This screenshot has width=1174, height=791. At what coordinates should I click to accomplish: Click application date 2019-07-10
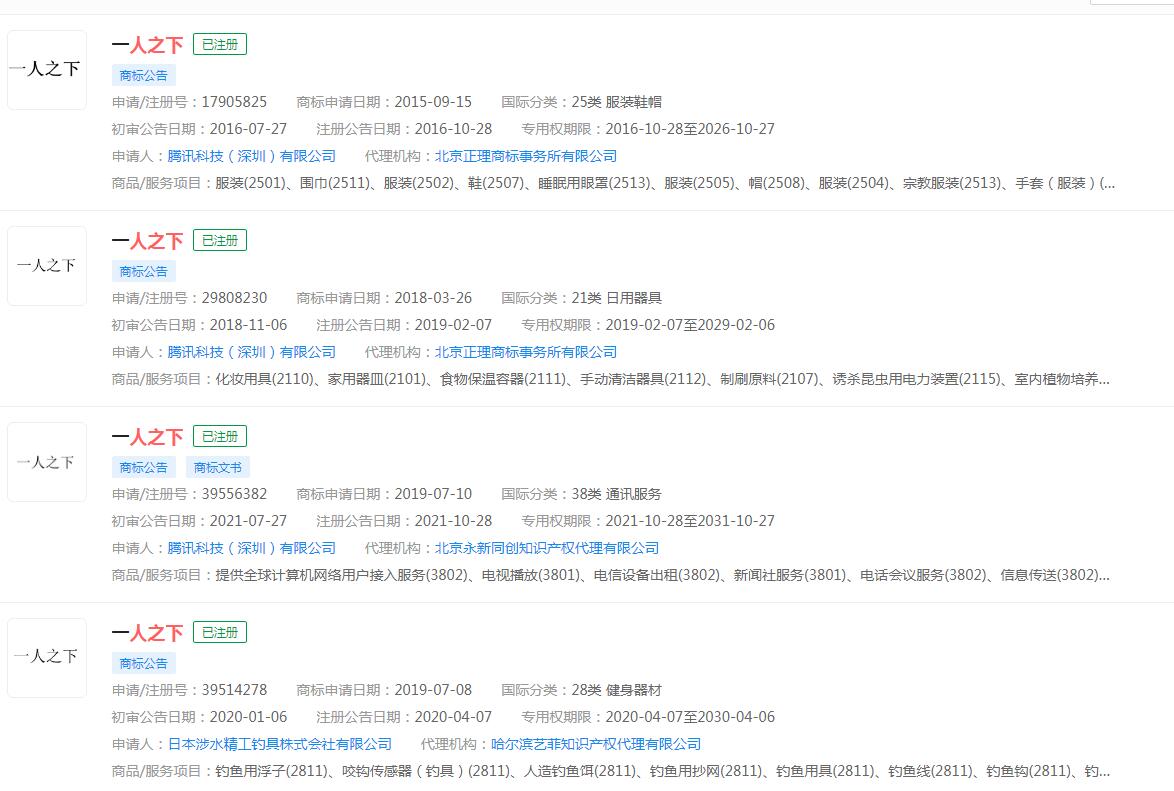(434, 494)
